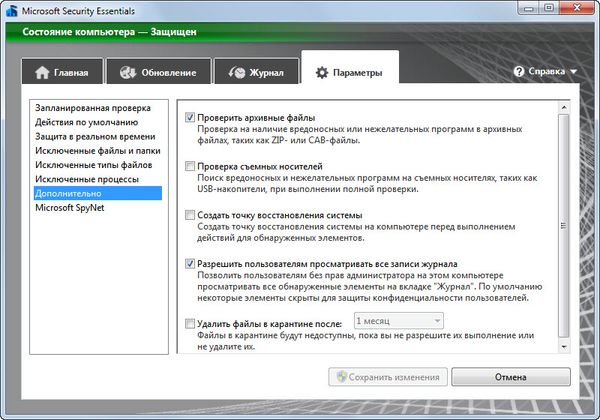
Task: Minimize the Security Essentials window
Action: [529, 8]
